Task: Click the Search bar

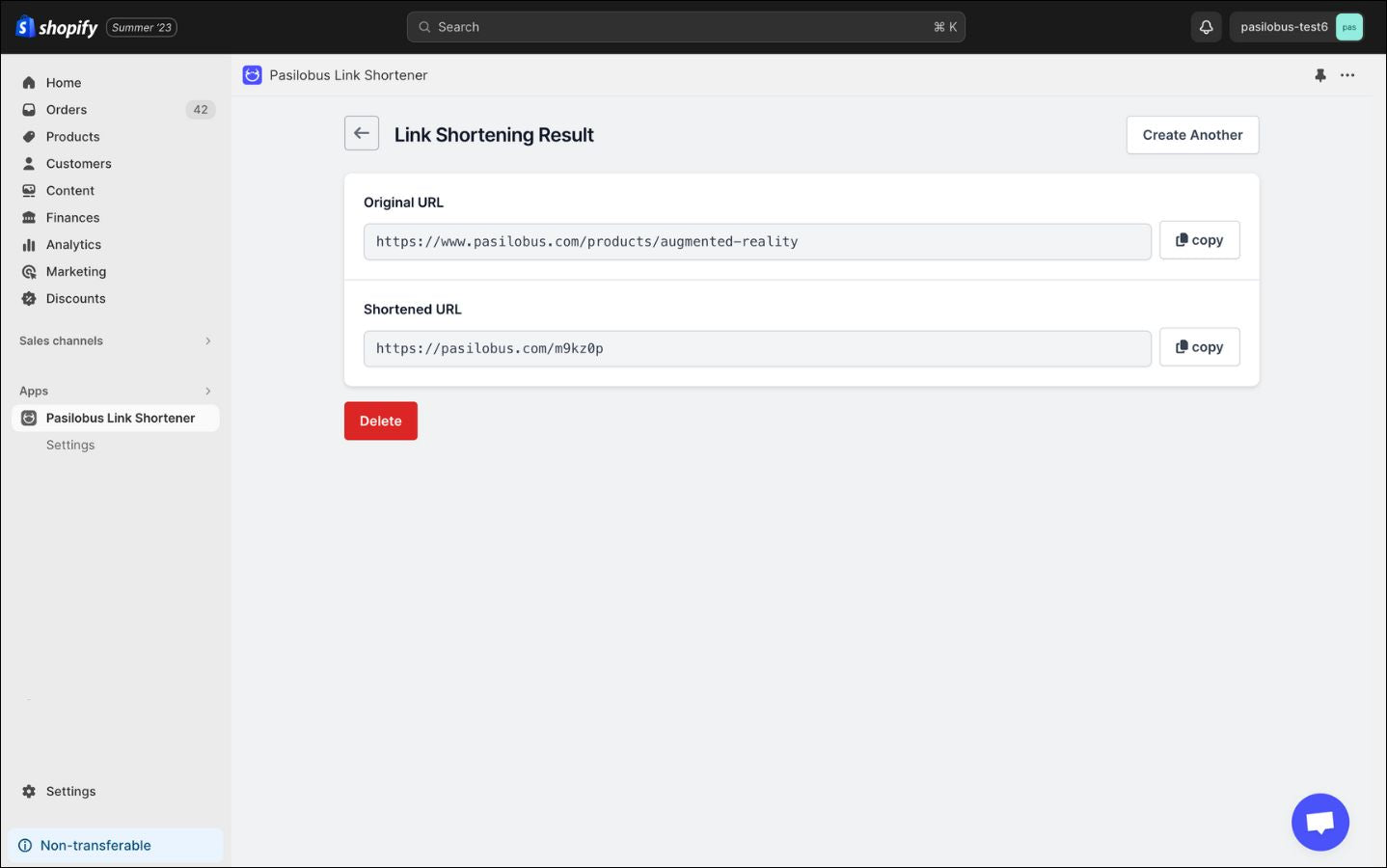Action: click(685, 27)
